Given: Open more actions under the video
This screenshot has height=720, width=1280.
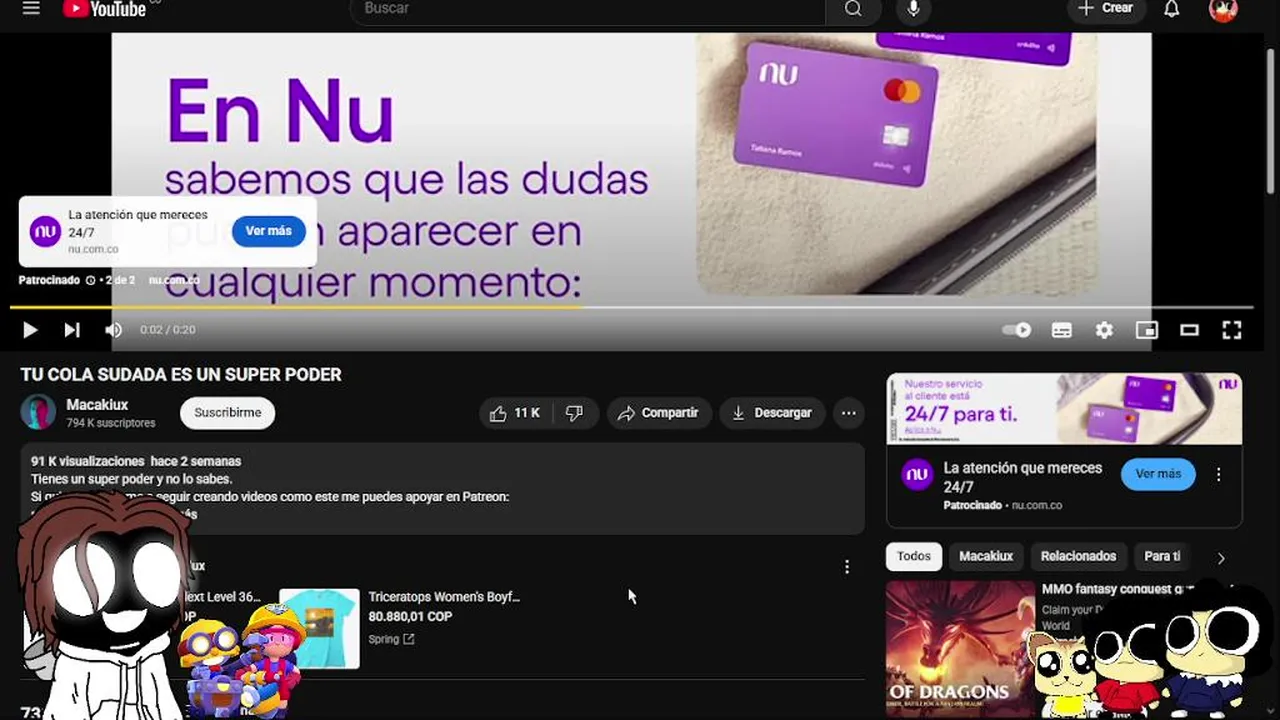Looking at the screenshot, I should click(x=848, y=413).
